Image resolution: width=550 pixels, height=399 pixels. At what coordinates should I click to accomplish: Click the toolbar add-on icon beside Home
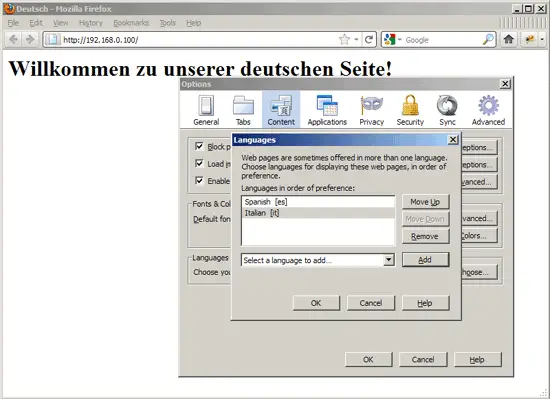[x=530, y=39]
